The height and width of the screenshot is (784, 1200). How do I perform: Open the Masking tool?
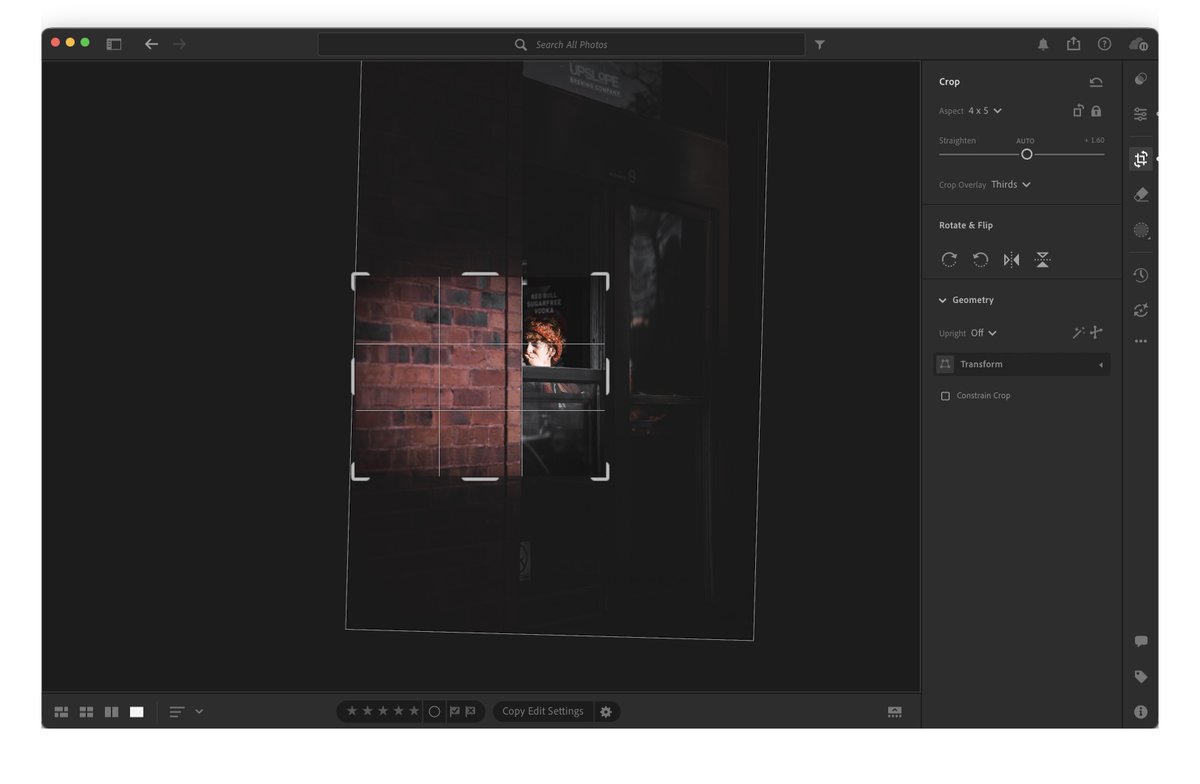tap(1140, 230)
